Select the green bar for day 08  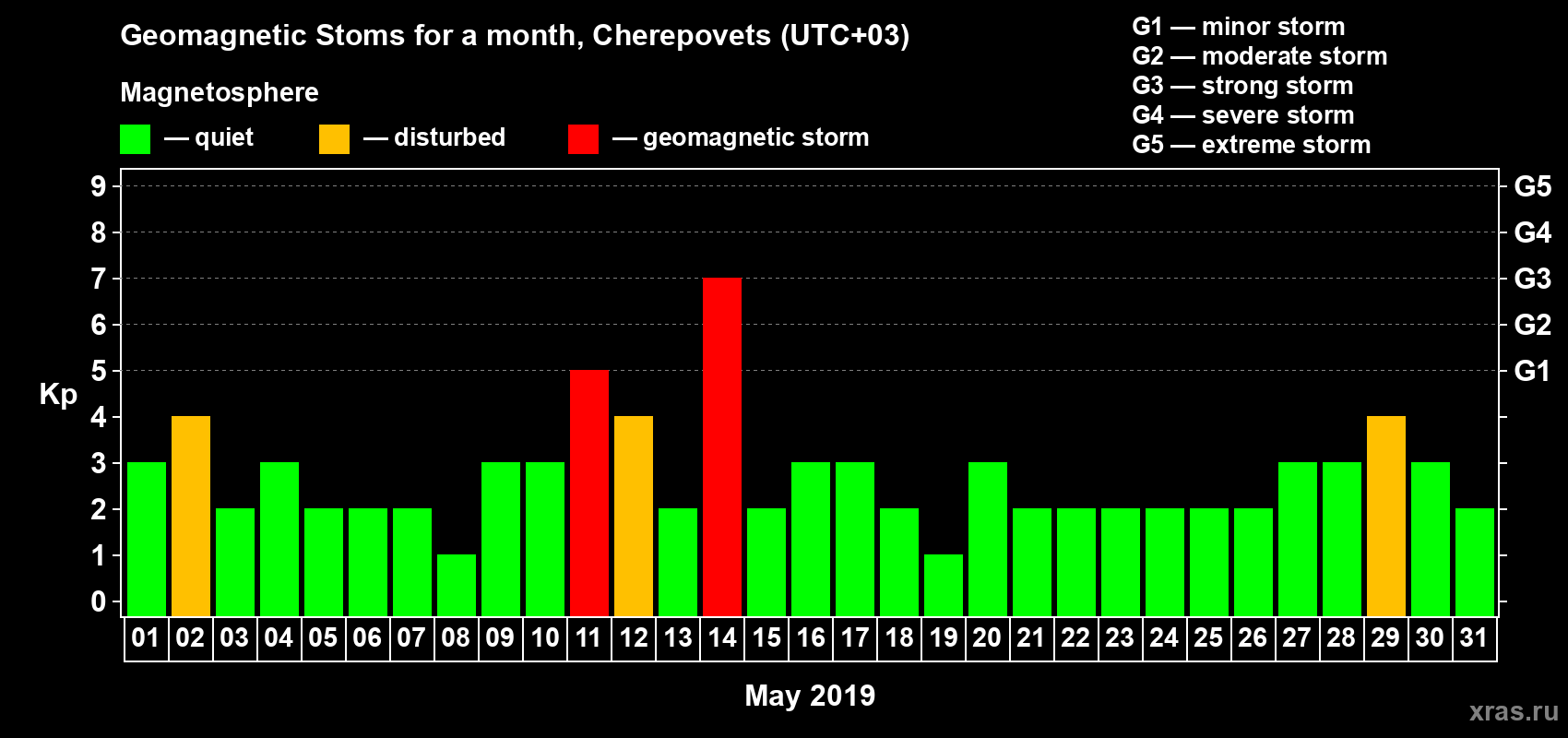tap(457, 585)
